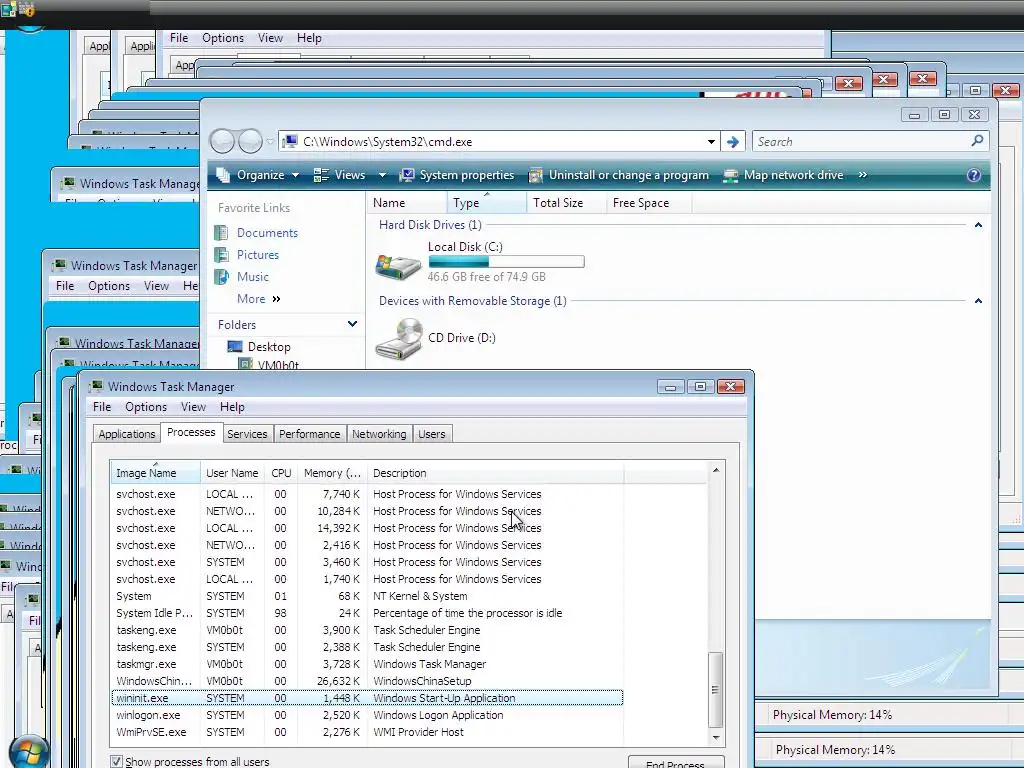Switch to the Users tab
The width and height of the screenshot is (1024, 768).
[432, 434]
